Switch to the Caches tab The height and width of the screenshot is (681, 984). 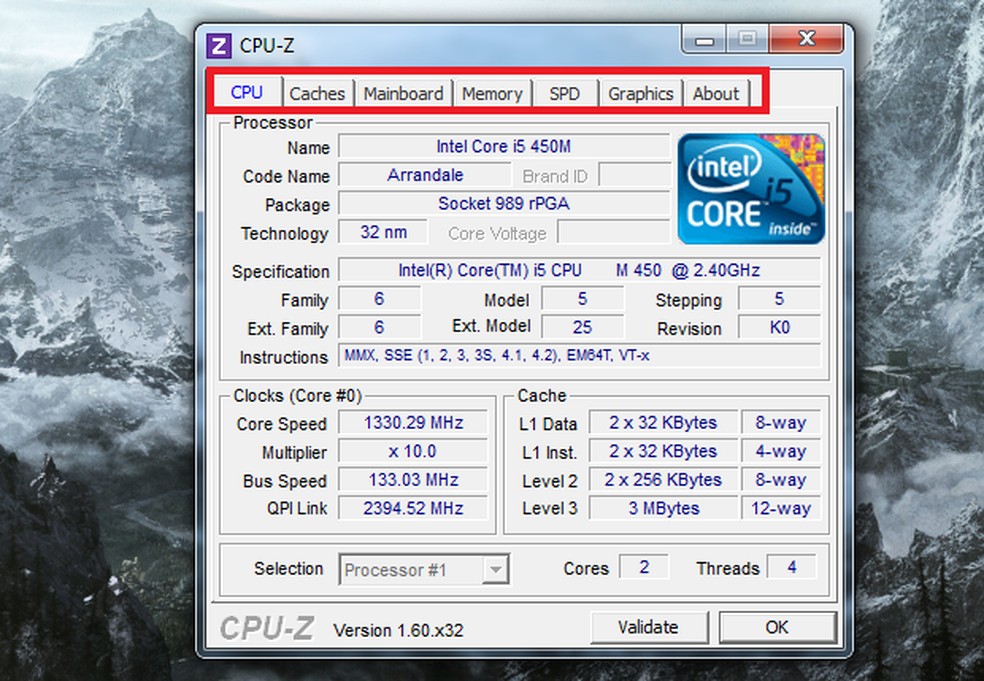pos(317,94)
